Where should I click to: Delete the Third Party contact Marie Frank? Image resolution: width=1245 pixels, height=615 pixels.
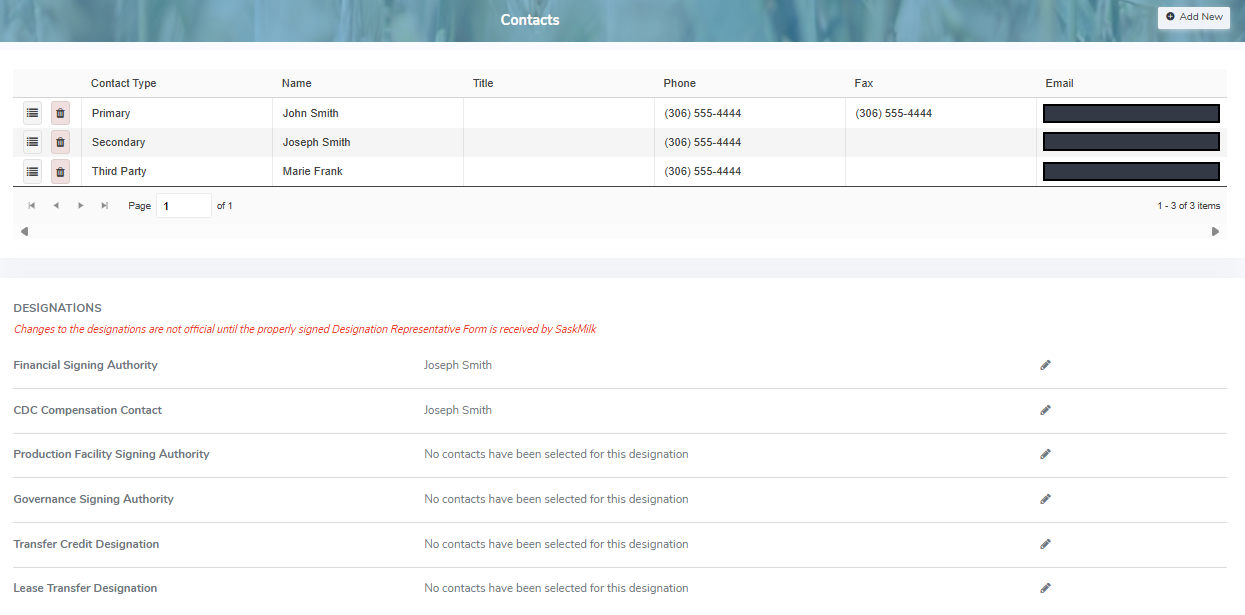[60, 171]
